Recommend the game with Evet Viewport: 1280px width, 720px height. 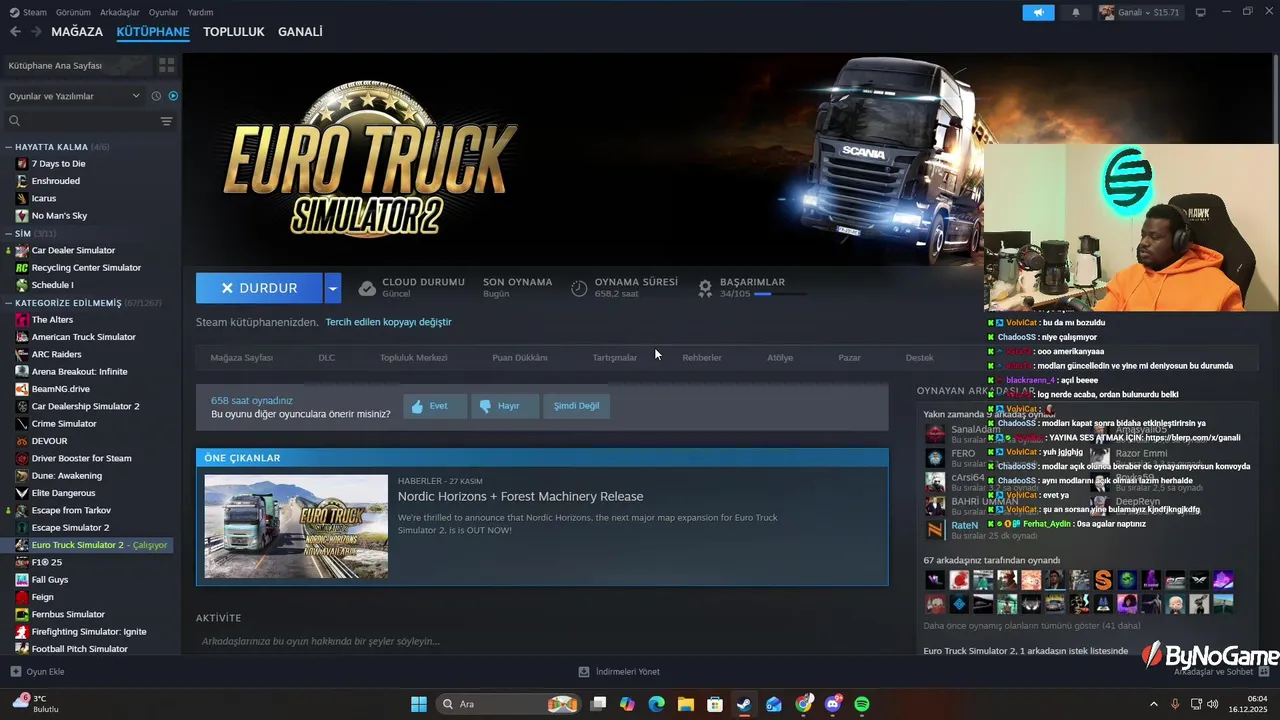click(435, 406)
